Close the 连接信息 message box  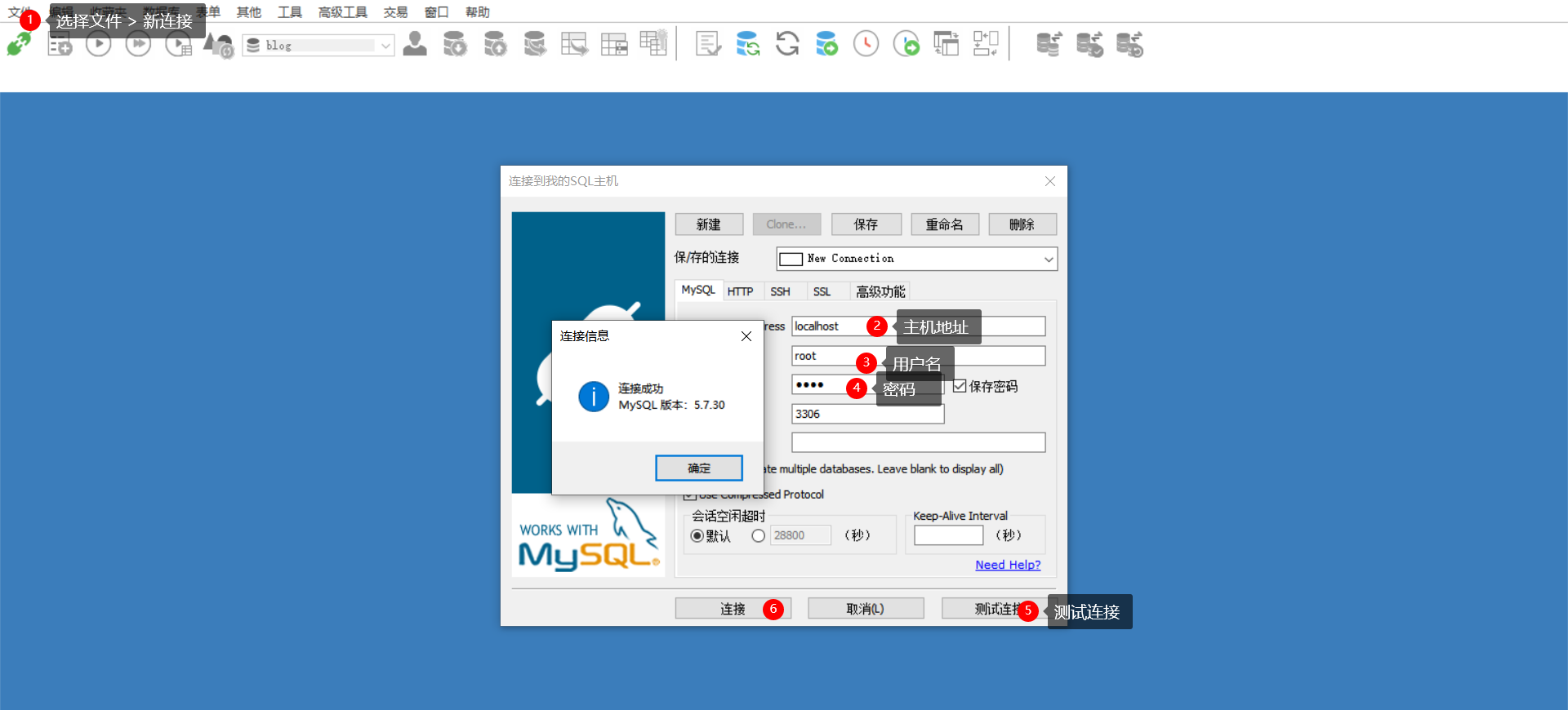746,336
